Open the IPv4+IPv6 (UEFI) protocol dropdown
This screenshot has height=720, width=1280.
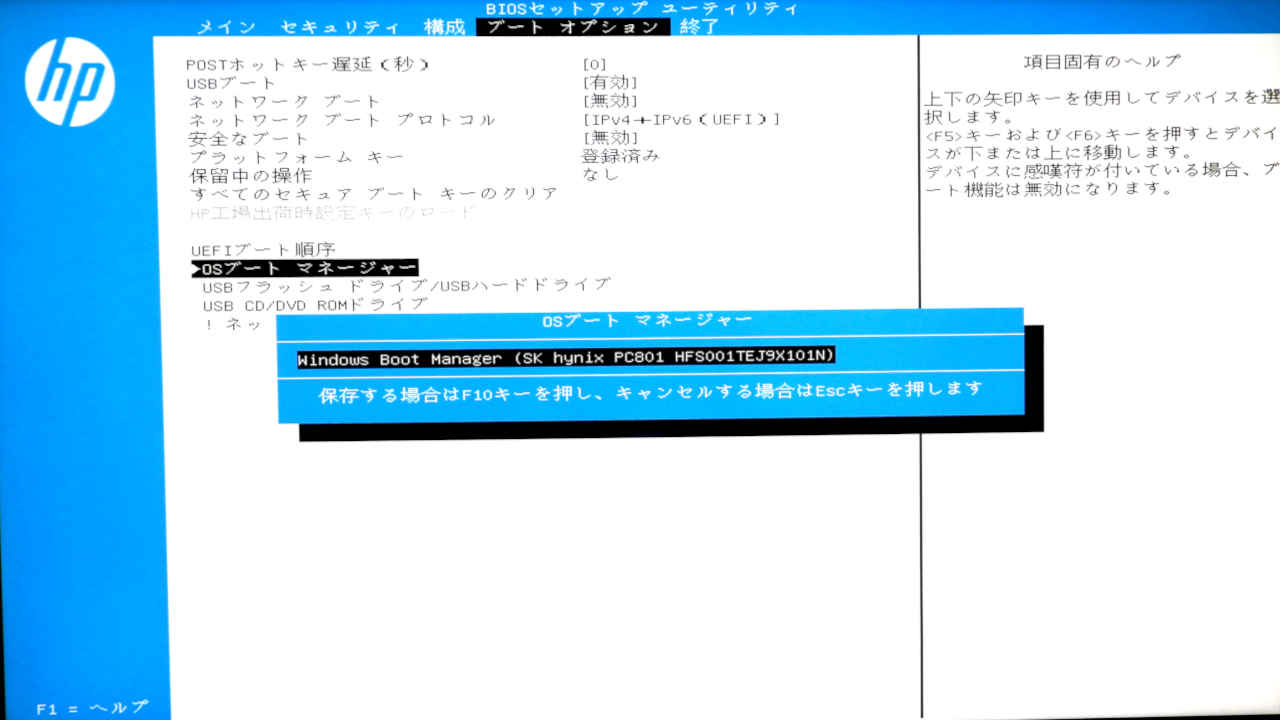coord(680,120)
